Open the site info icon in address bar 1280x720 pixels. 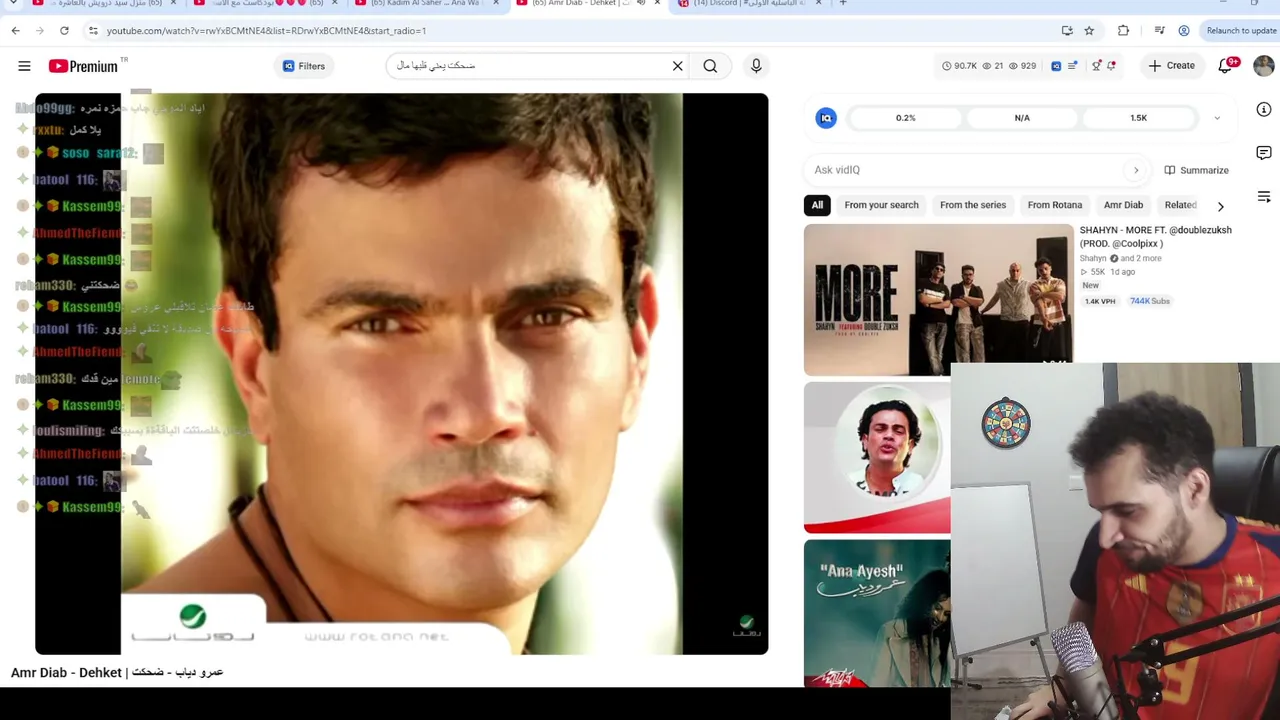point(93,31)
